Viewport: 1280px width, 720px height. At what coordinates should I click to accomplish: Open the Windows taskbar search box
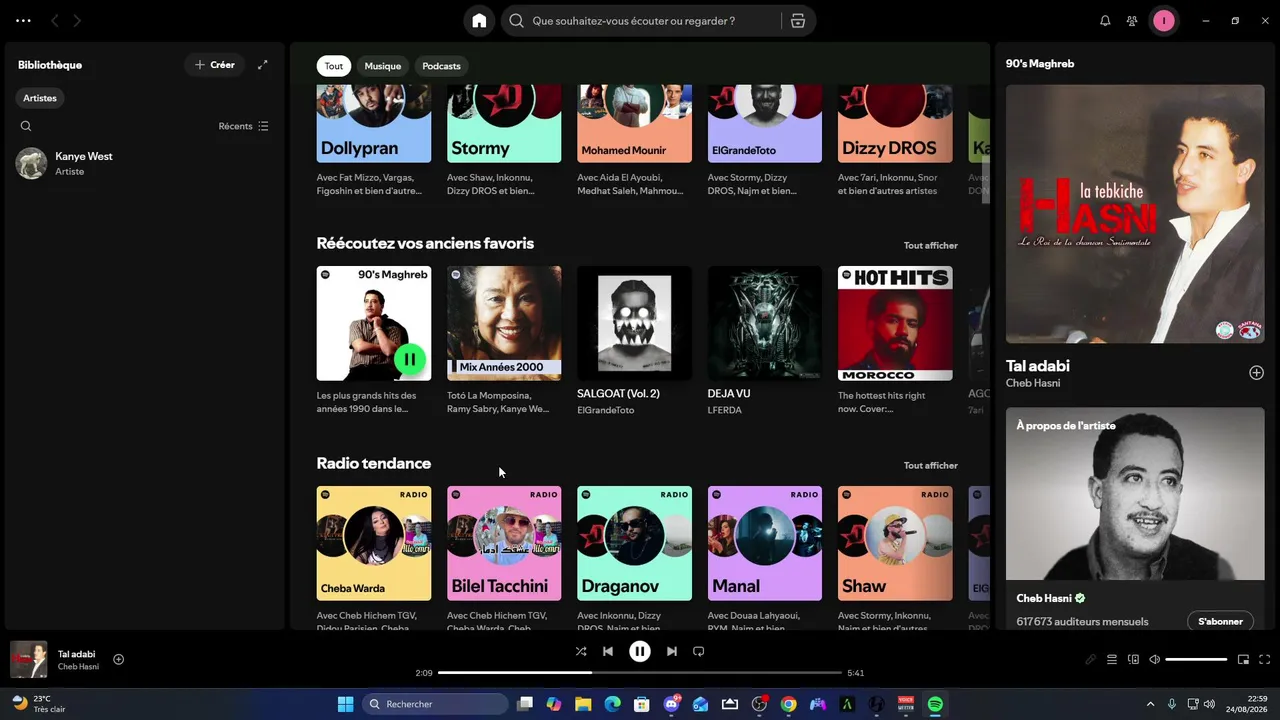pos(435,704)
